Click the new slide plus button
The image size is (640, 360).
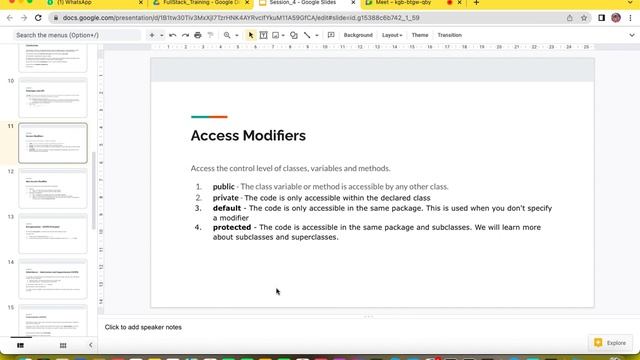152,35
